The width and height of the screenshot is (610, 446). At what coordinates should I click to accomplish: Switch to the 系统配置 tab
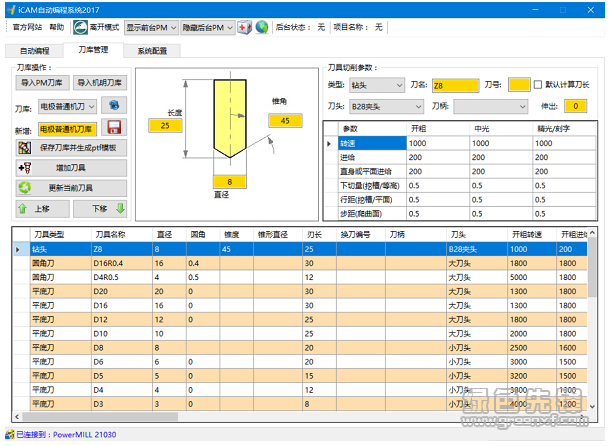point(152,50)
